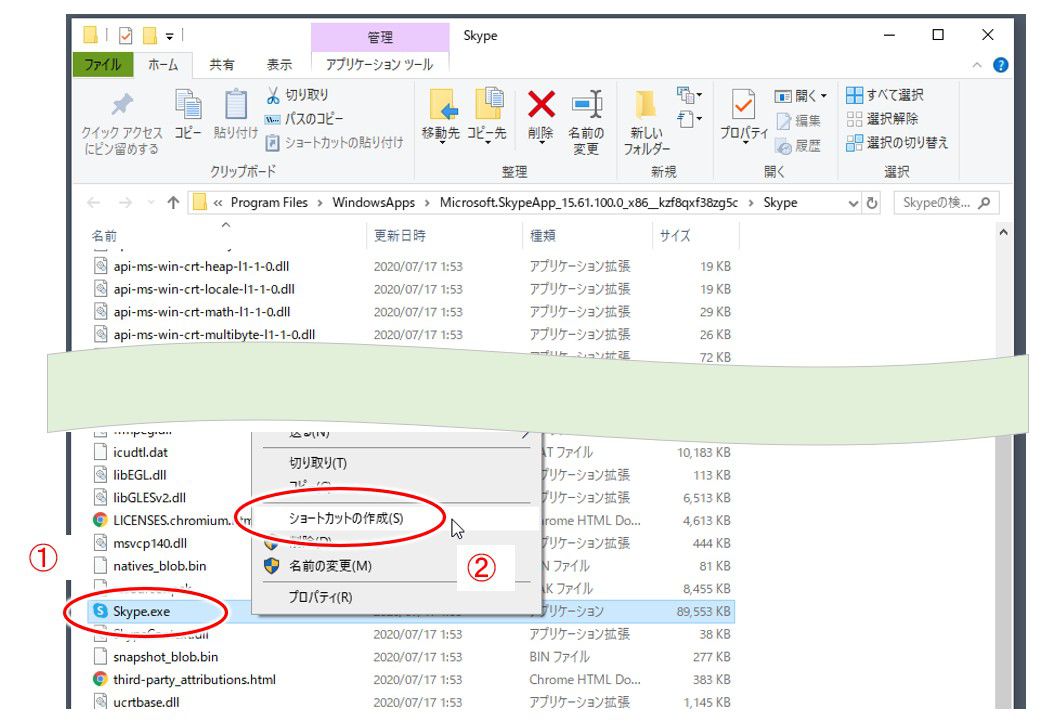Click the vertical scrollbar up arrow
This screenshot has width=1047, height=728.
1003,232
